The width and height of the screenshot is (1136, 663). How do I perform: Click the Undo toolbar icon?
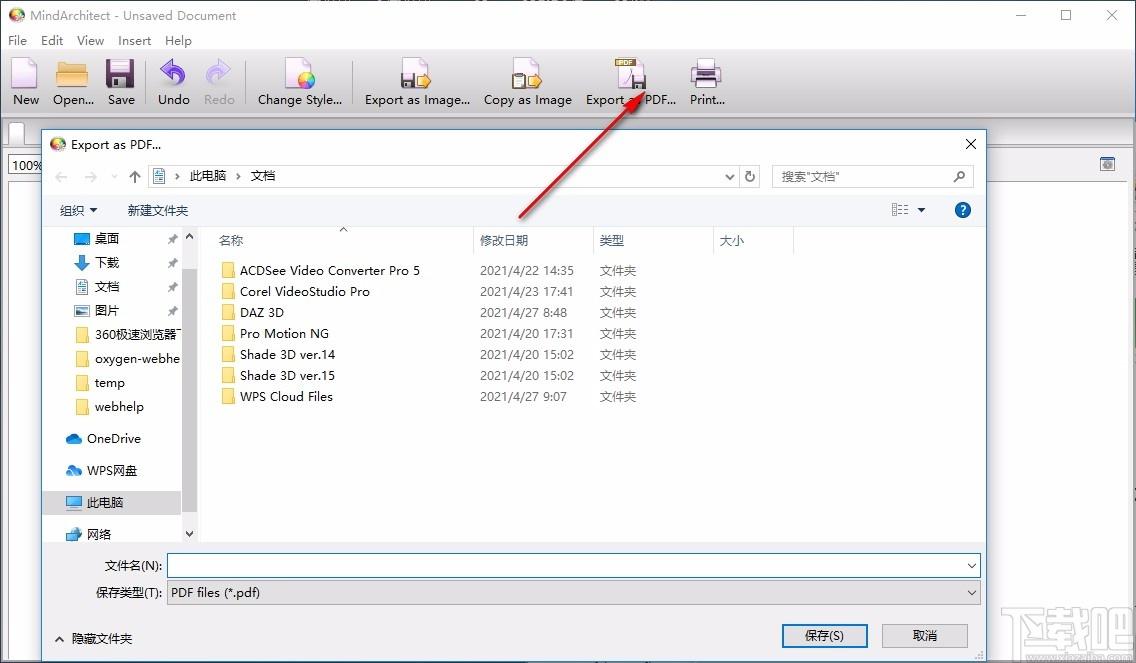click(x=173, y=82)
